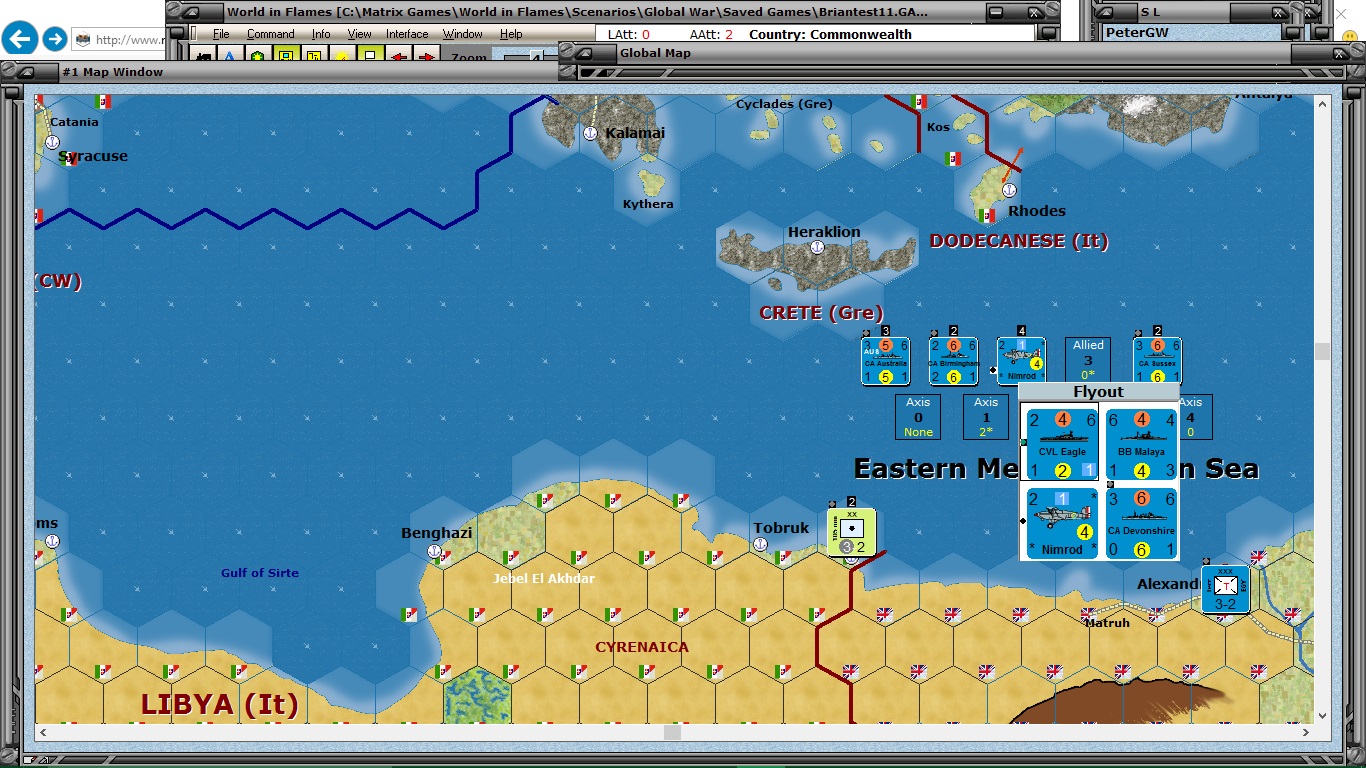Open the Window menu

coord(463,34)
